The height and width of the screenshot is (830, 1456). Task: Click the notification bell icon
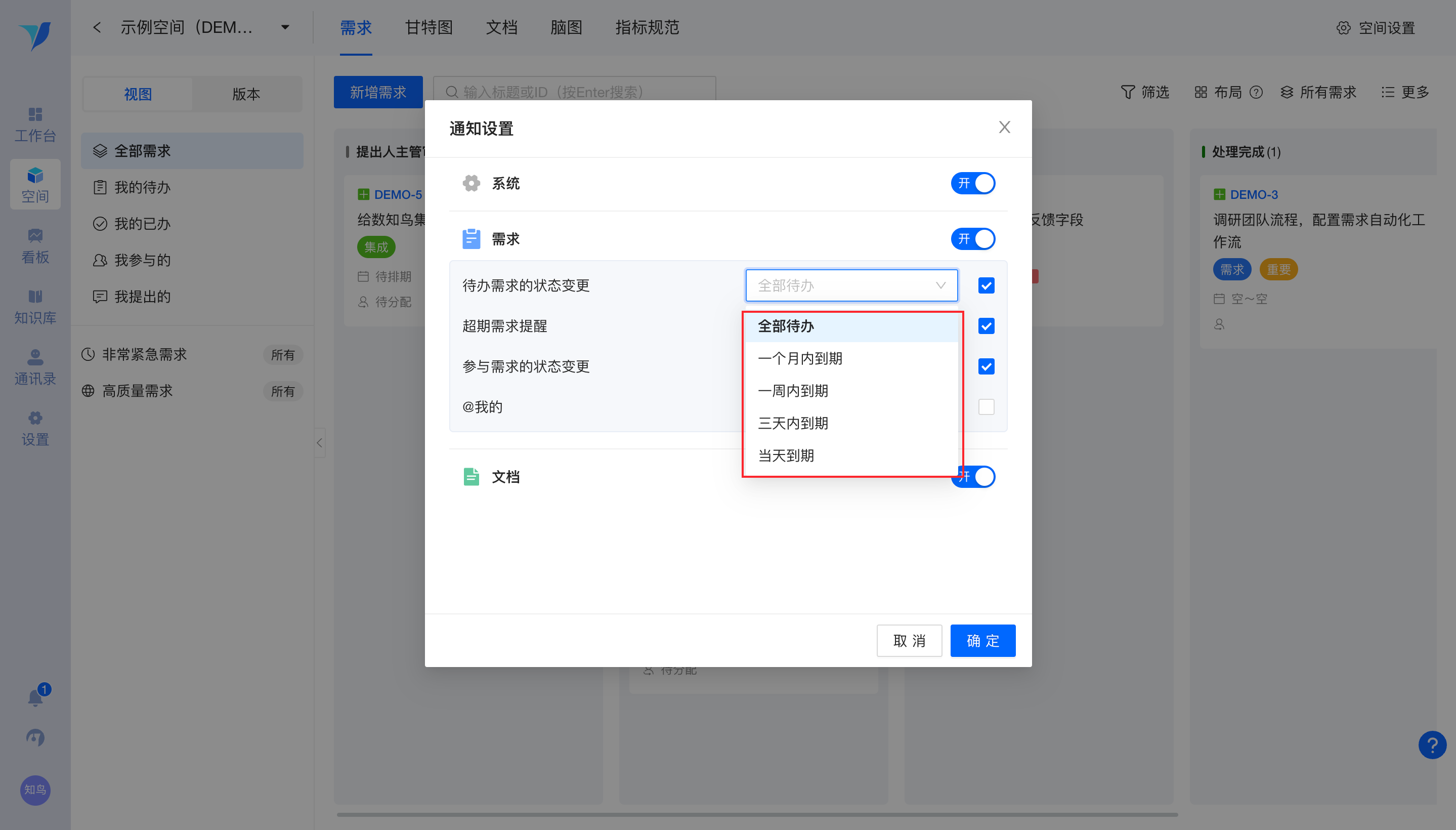point(35,697)
